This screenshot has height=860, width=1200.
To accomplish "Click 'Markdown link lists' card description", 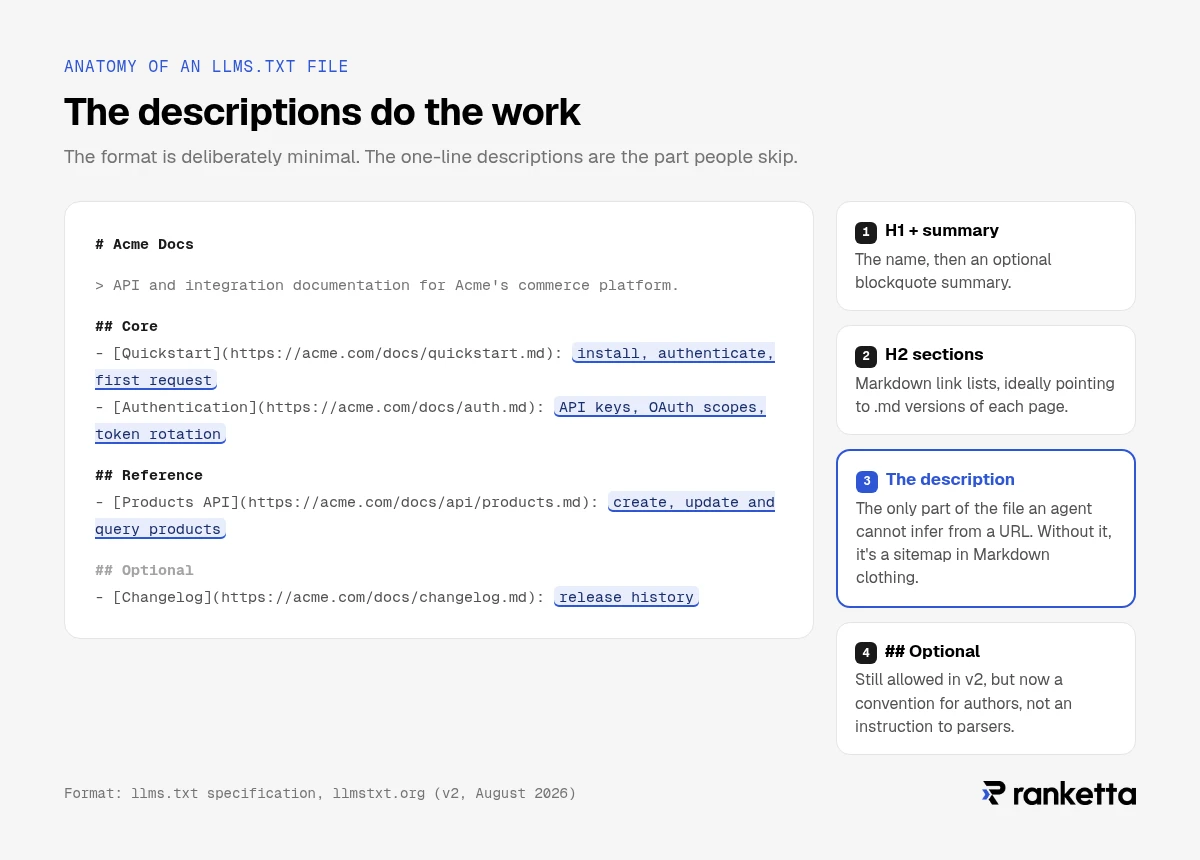I will pos(985,395).
